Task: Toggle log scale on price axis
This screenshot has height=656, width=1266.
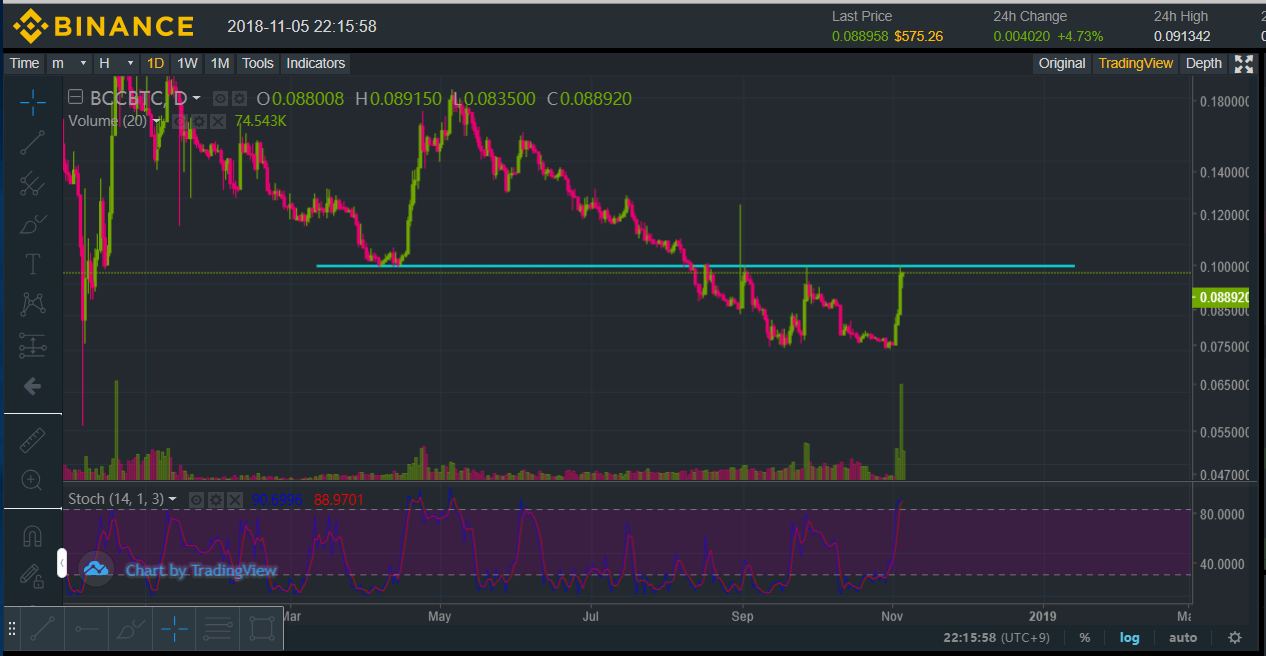Action: click(1129, 638)
